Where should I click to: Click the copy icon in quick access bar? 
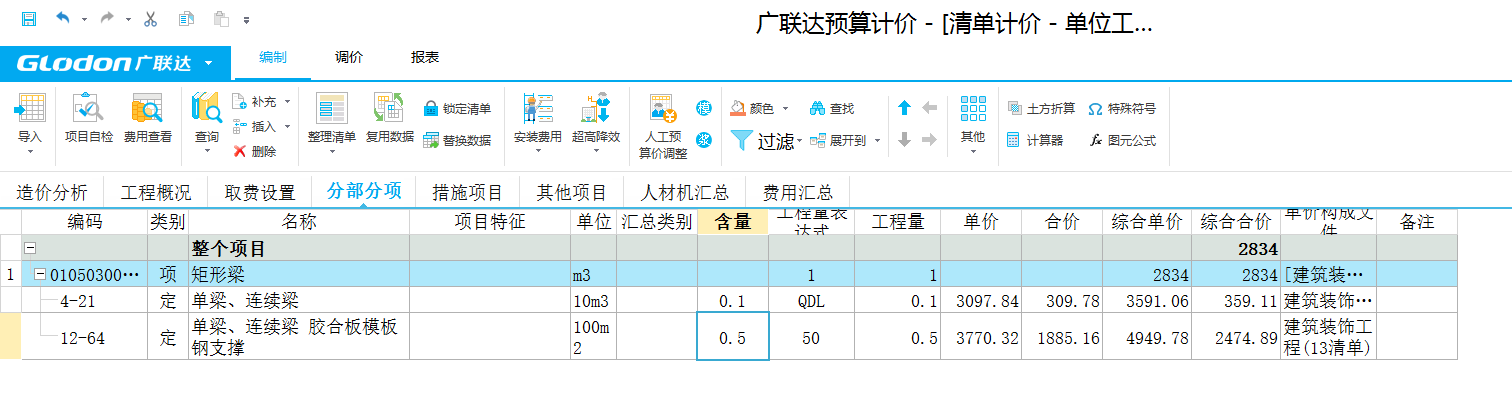pos(186,19)
